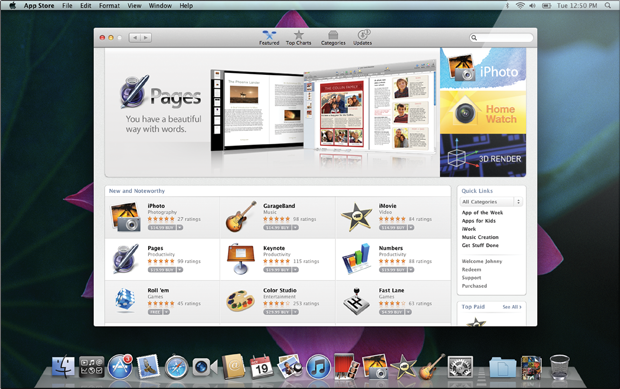Viewport: 620px width, 389px height.
Task: Expand the iPhoto buy button arrow
Action: [180, 227]
